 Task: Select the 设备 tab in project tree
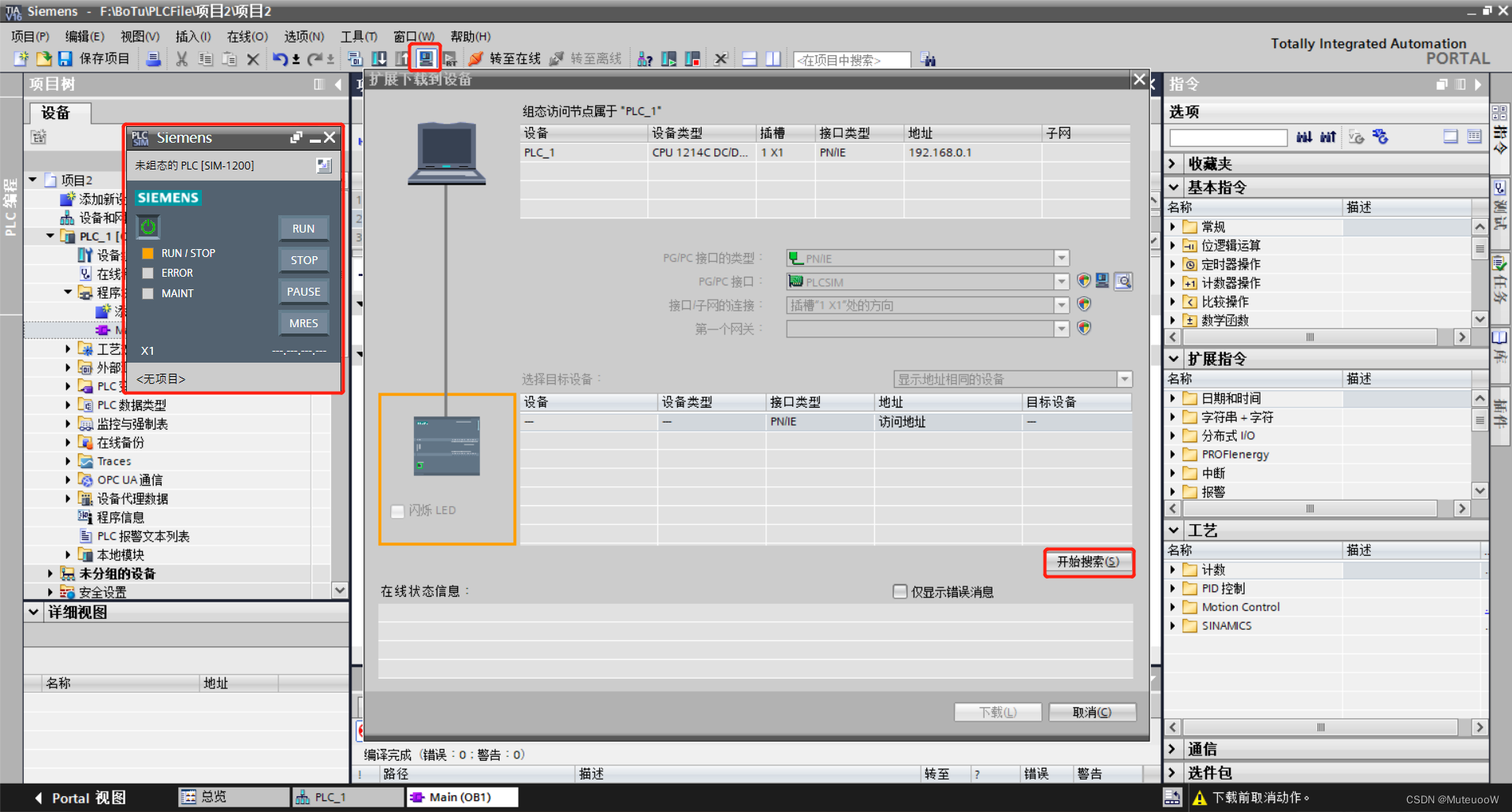click(60, 113)
